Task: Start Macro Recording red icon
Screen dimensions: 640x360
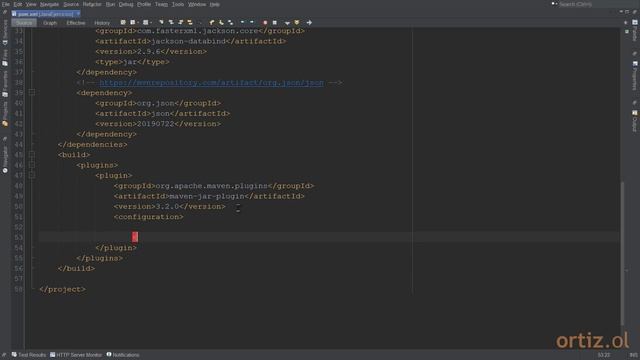Action: 265,22
